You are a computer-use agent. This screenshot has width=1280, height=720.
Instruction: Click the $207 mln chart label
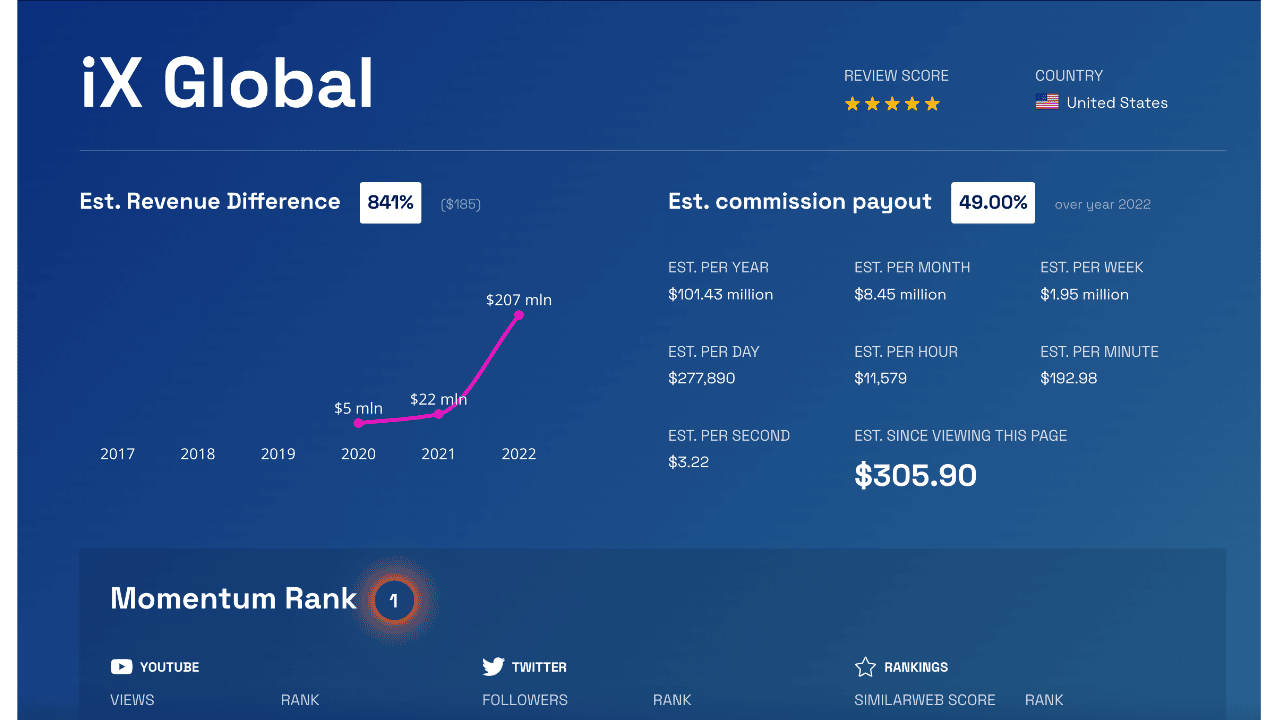[x=519, y=299]
